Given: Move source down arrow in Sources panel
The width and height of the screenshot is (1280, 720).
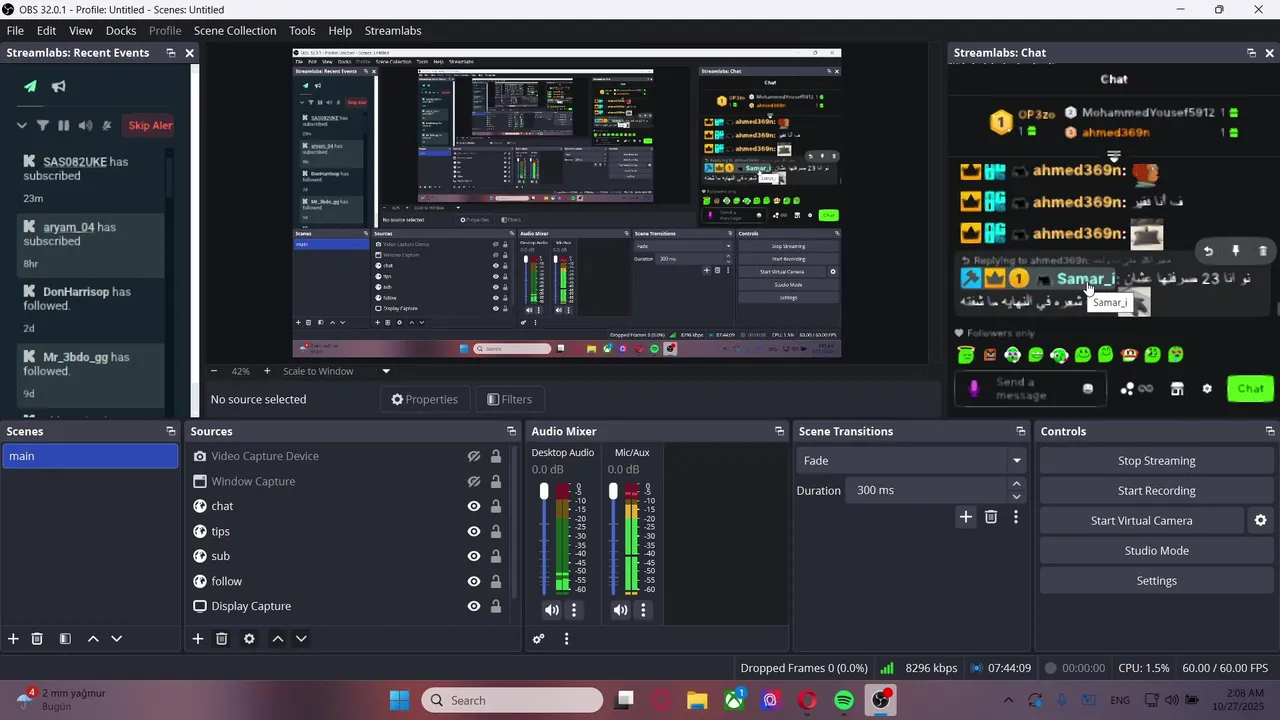Looking at the screenshot, I should pos(301,639).
